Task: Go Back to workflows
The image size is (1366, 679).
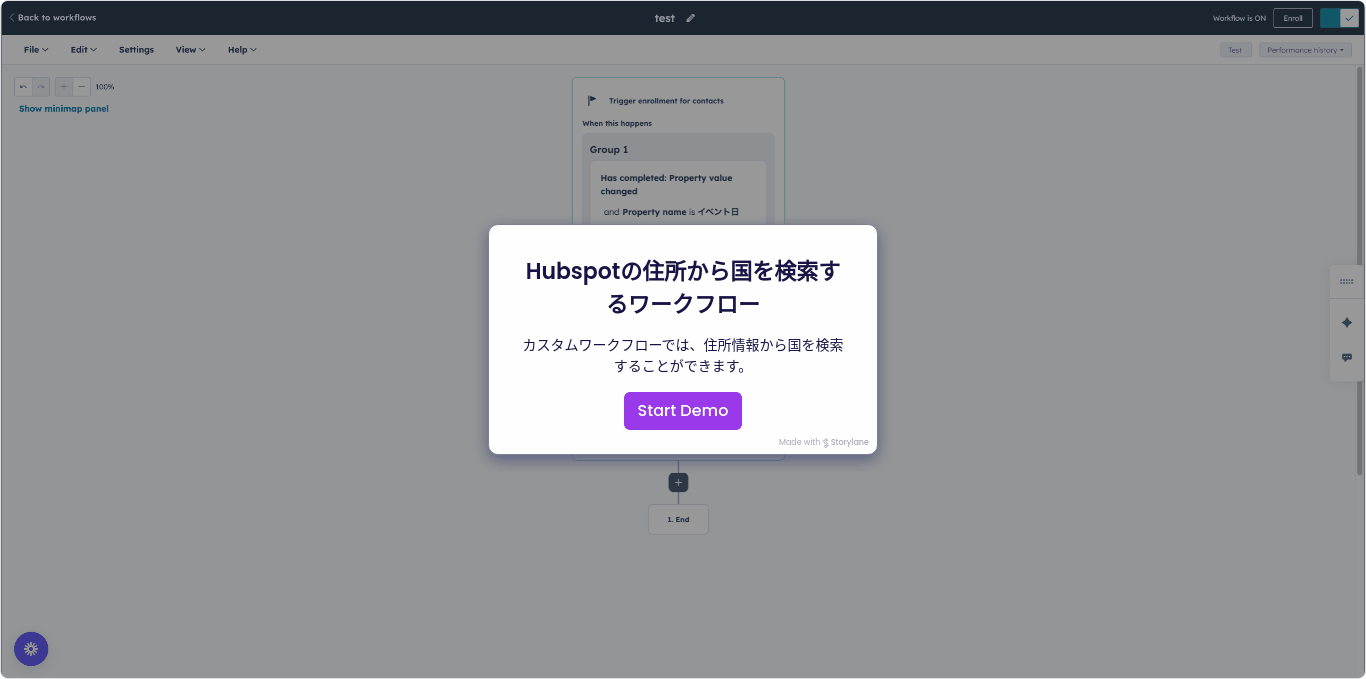Action: click(53, 18)
